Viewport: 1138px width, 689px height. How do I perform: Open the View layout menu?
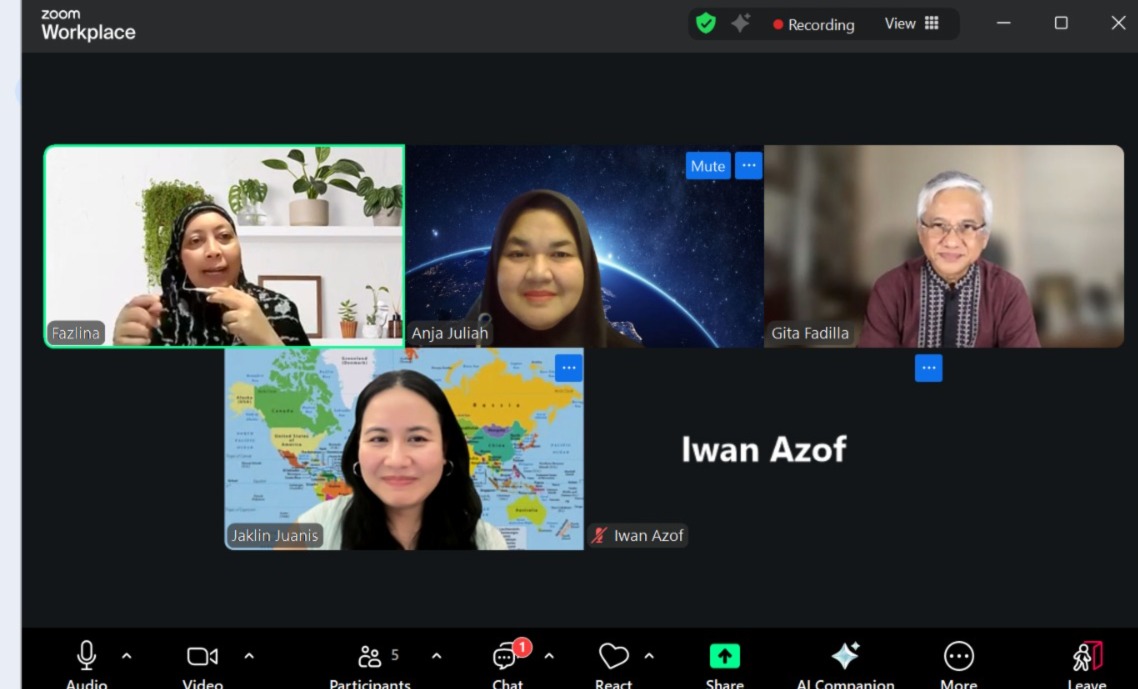[911, 24]
